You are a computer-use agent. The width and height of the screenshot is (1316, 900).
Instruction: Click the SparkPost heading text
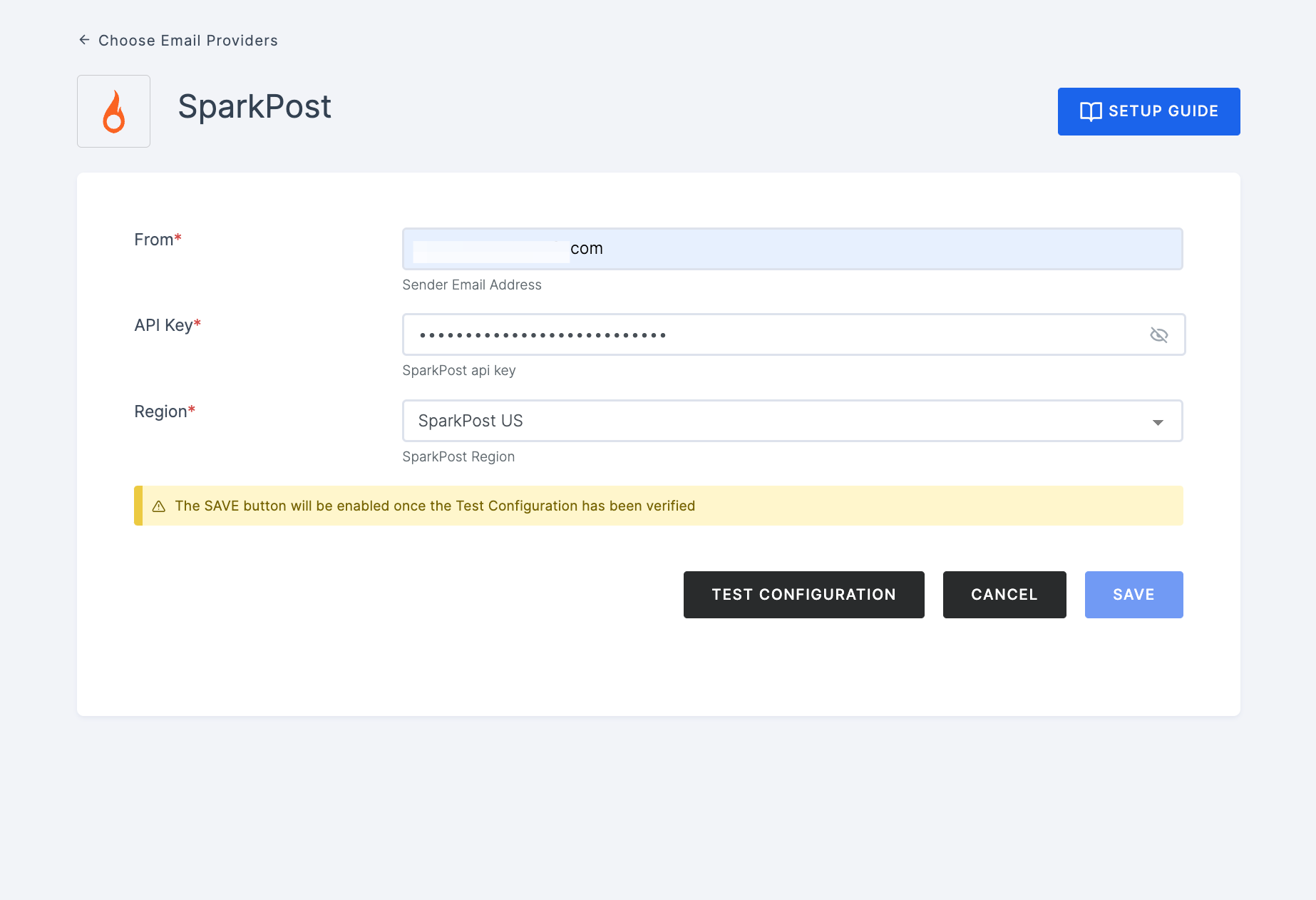click(x=255, y=107)
